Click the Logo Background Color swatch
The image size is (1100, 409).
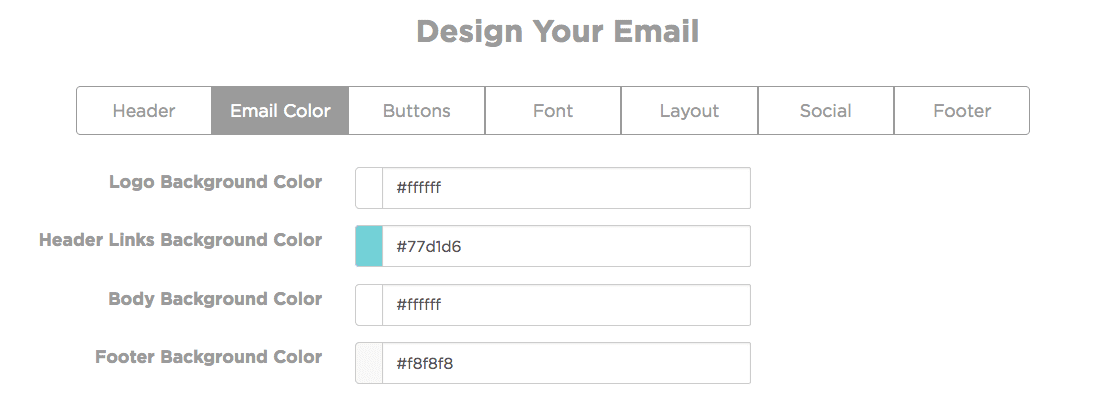369,188
